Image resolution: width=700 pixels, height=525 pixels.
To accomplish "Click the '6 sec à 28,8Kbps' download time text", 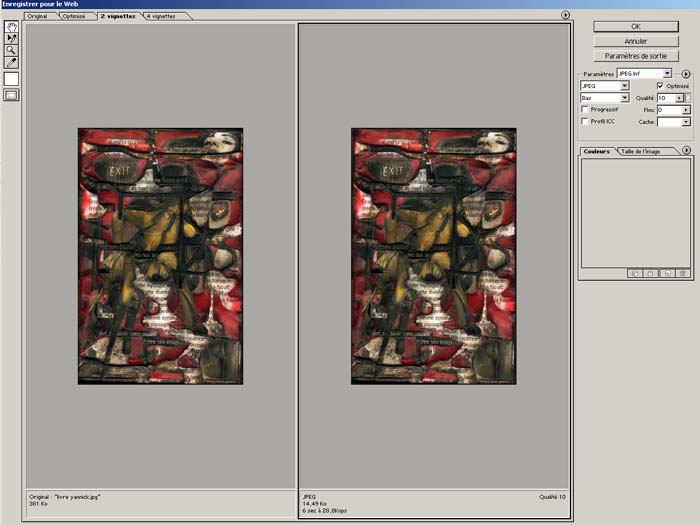I will pos(324,510).
